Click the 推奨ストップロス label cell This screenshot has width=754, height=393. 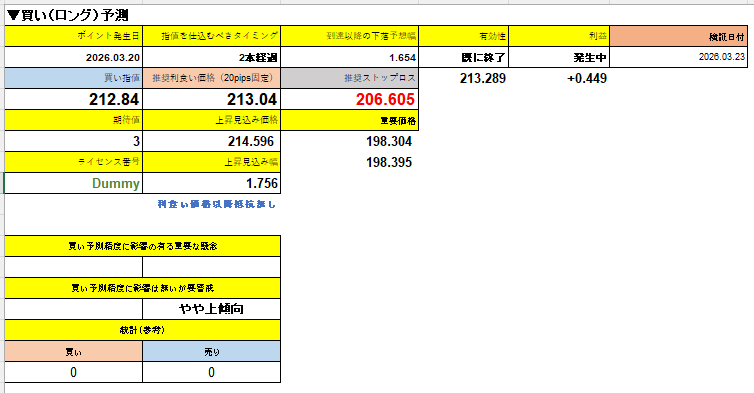pyautogui.click(x=350, y=78)
